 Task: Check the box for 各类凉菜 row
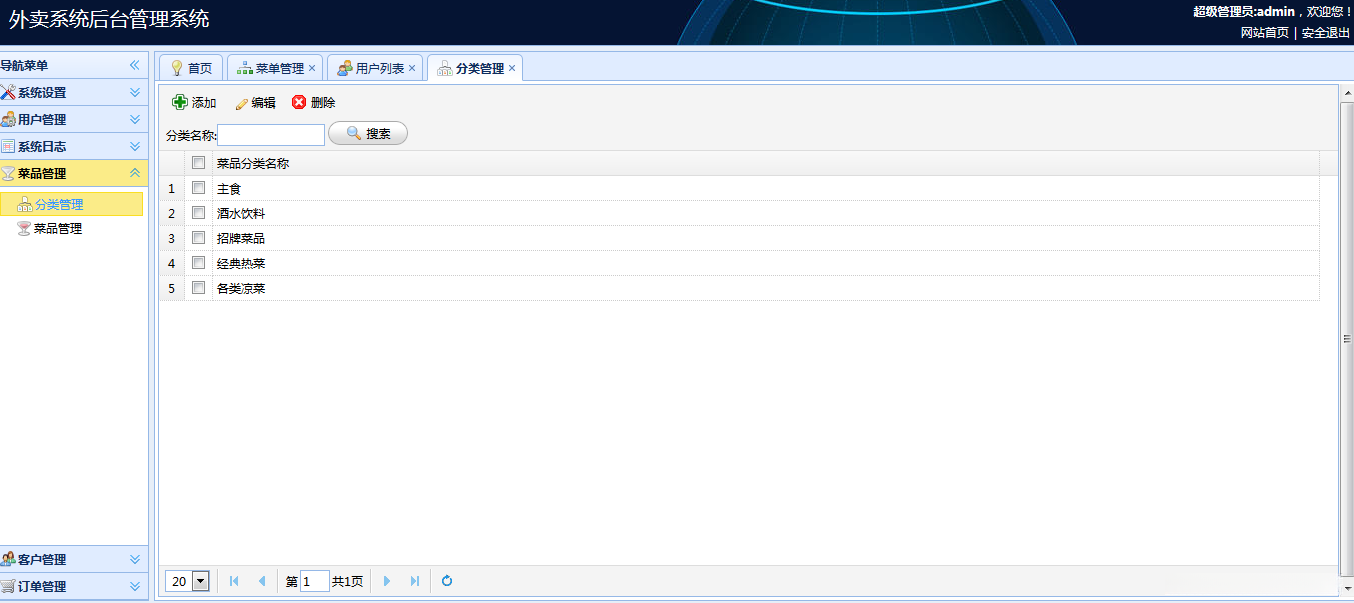point(198,288)
